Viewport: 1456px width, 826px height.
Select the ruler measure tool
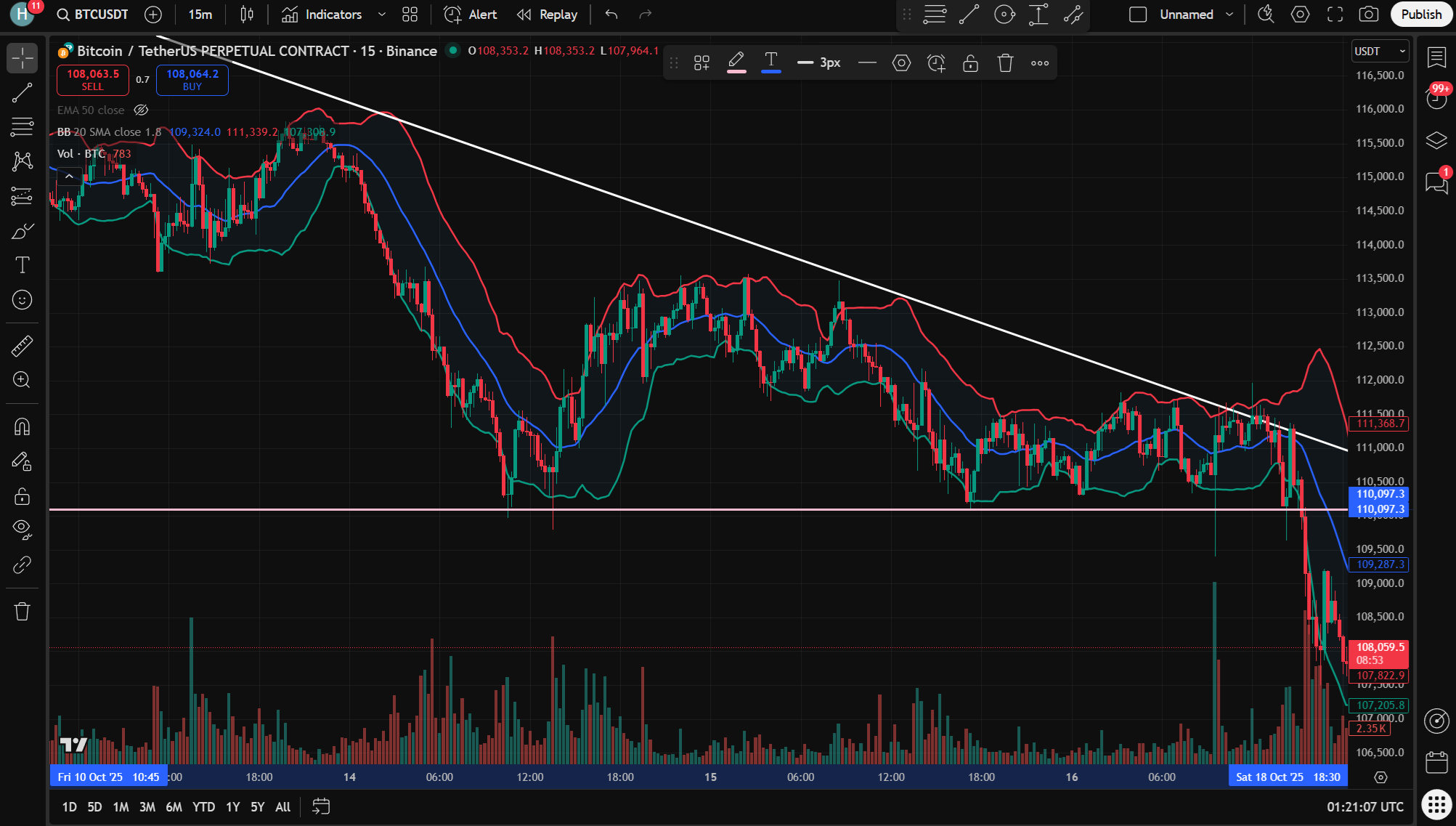tap(22, 346)
